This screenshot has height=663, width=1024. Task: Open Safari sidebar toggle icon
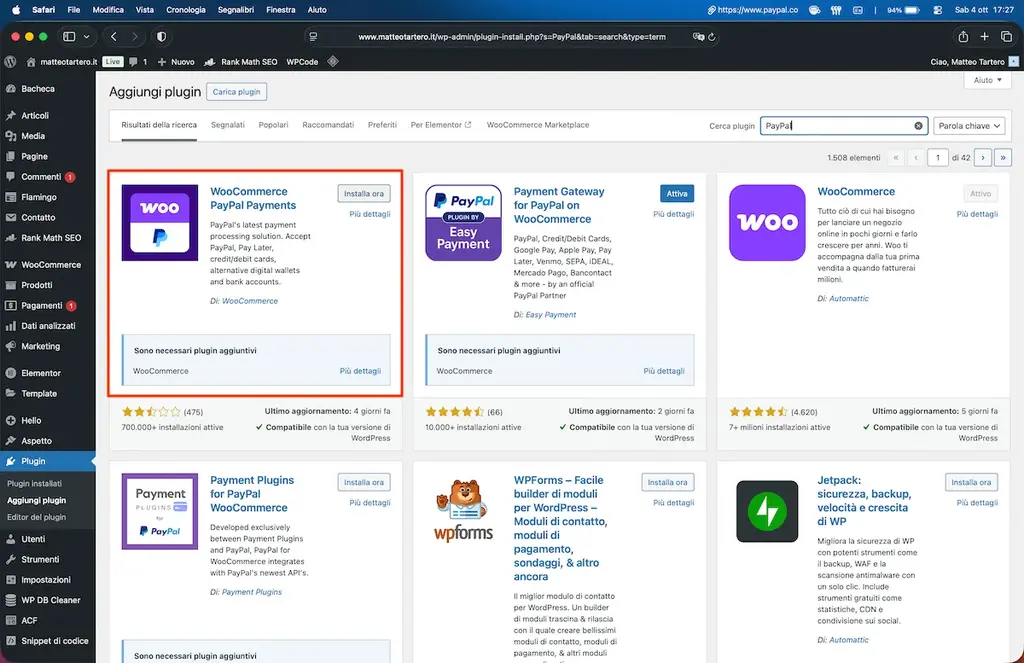[69, 37]
